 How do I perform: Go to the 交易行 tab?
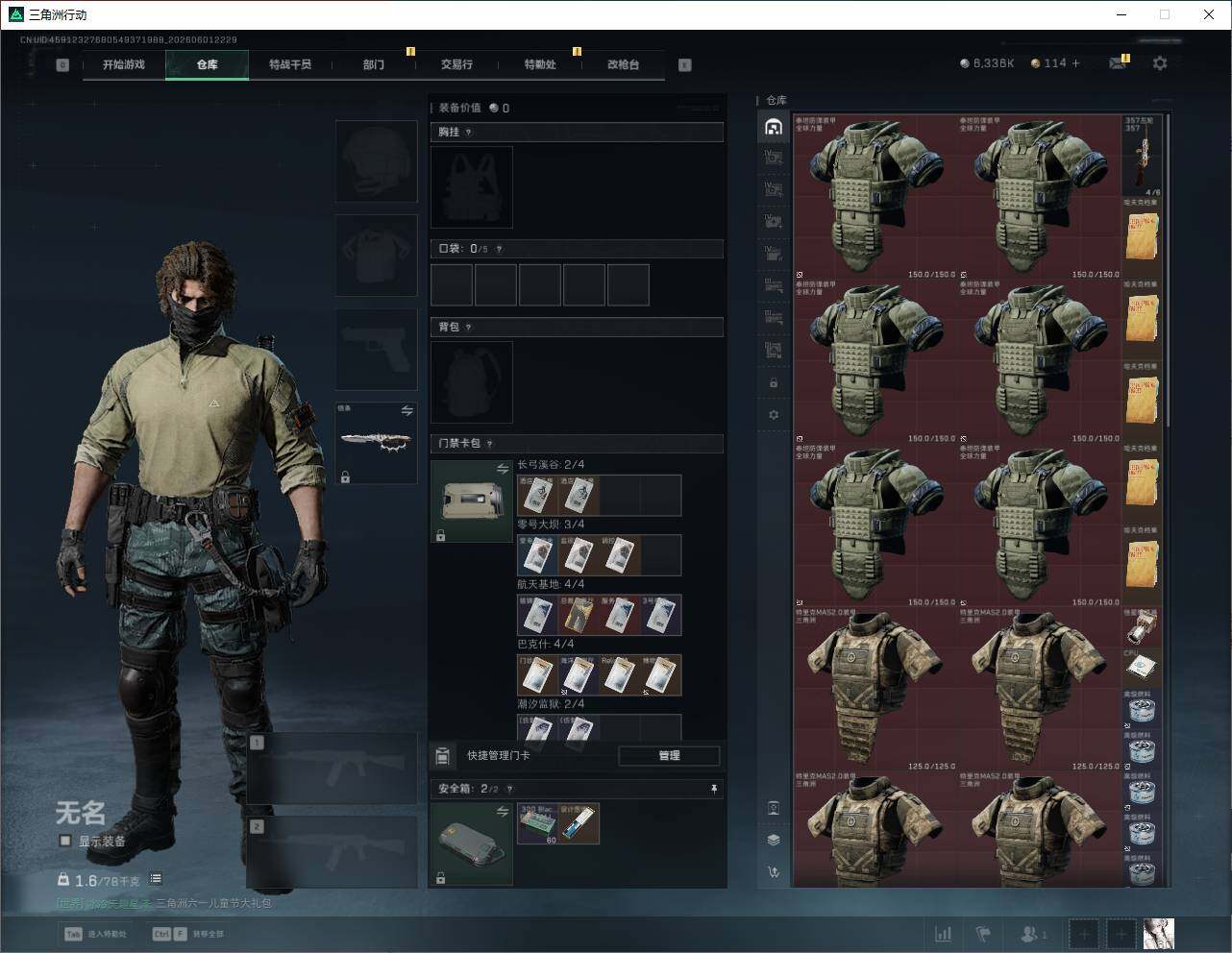tap(456, 64)
